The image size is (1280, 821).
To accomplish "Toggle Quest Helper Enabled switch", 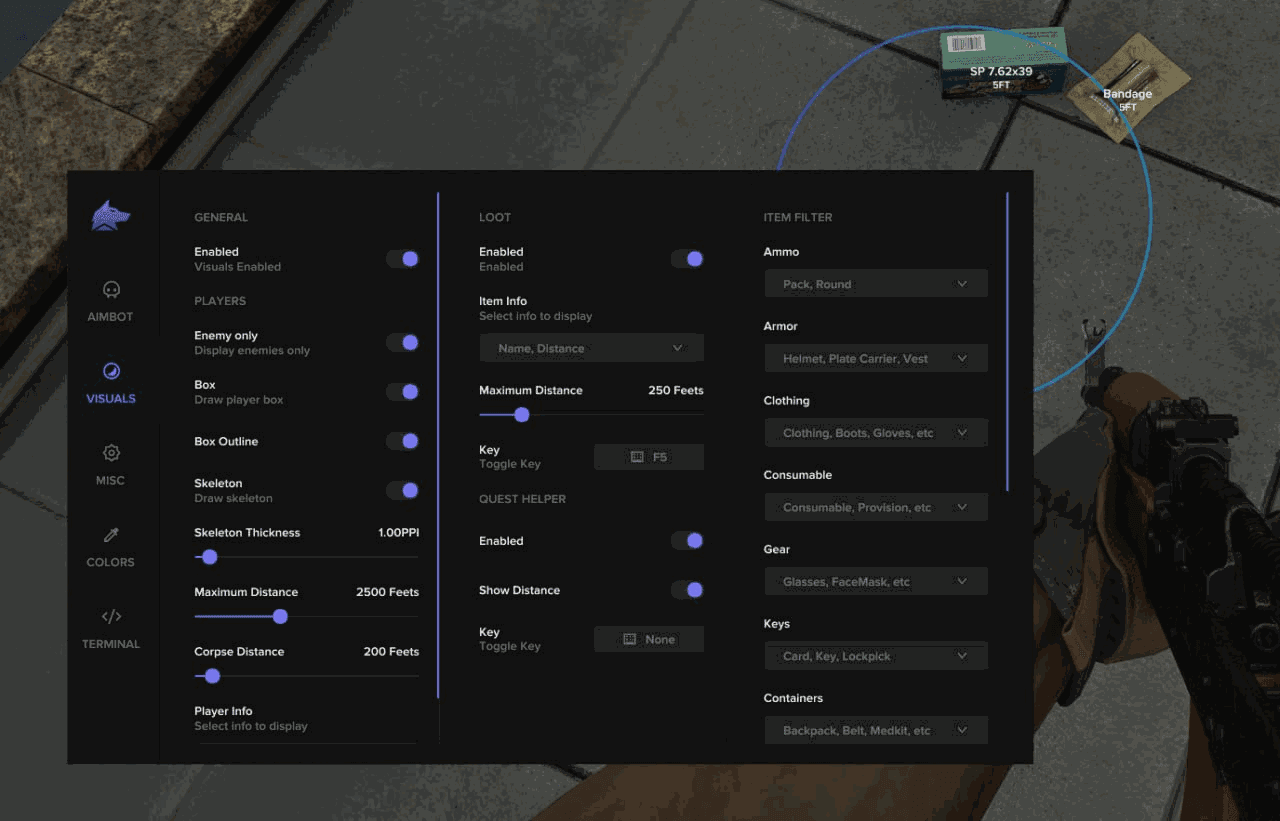I will [688, 541].
